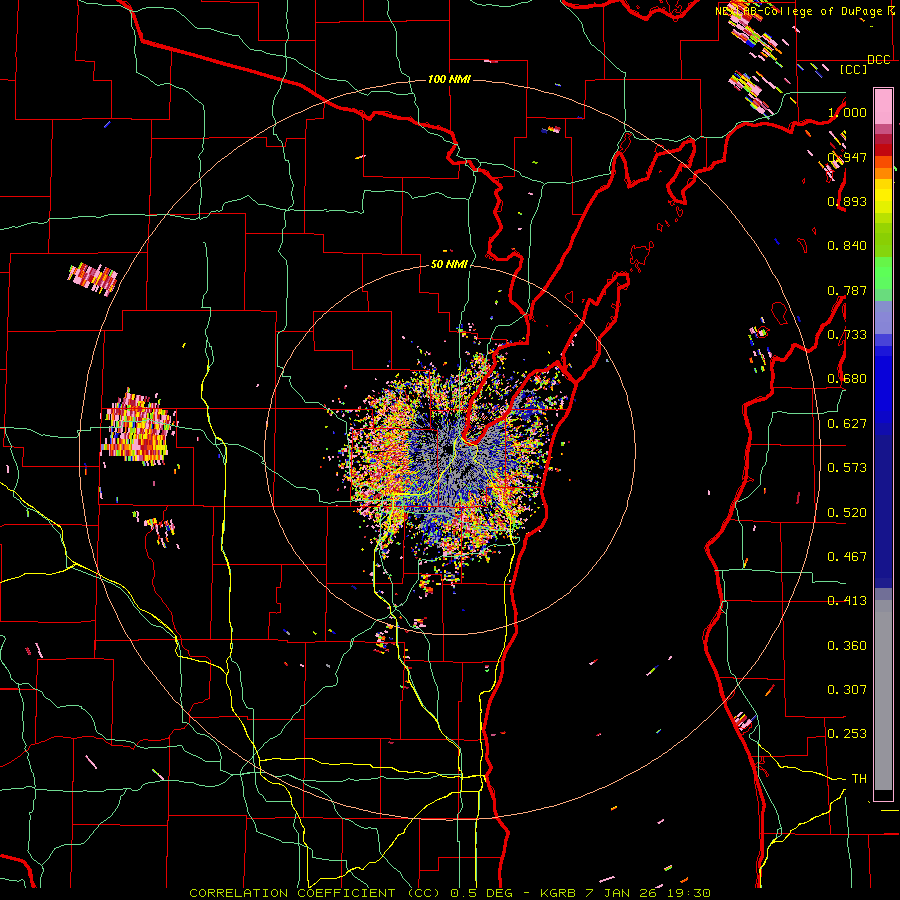The height and width of the screenshot is (900, 900).
Task: Click the 0.947 scale value
Action: tap(847, 157)
